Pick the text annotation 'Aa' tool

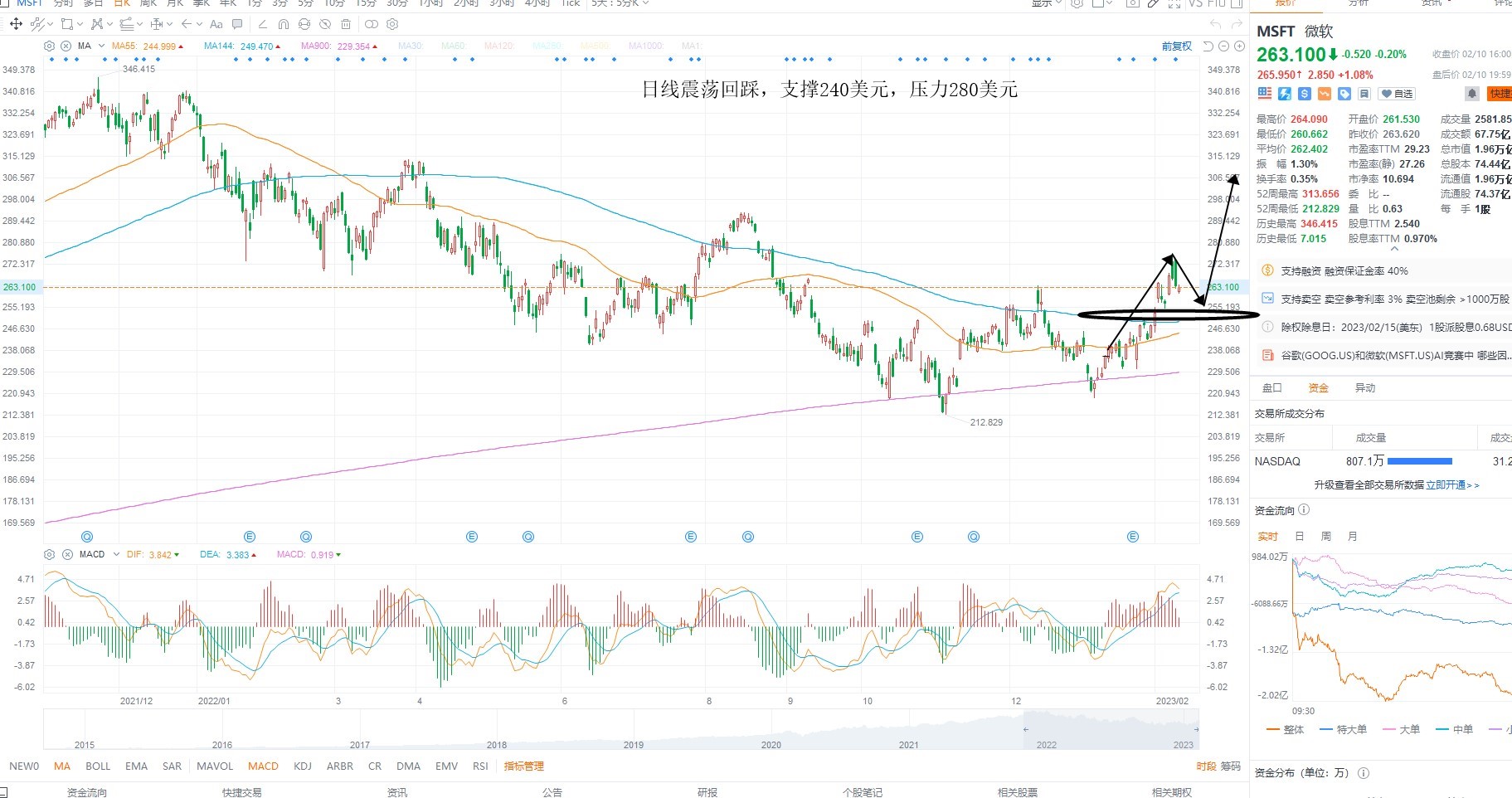(x=216, y=24)
